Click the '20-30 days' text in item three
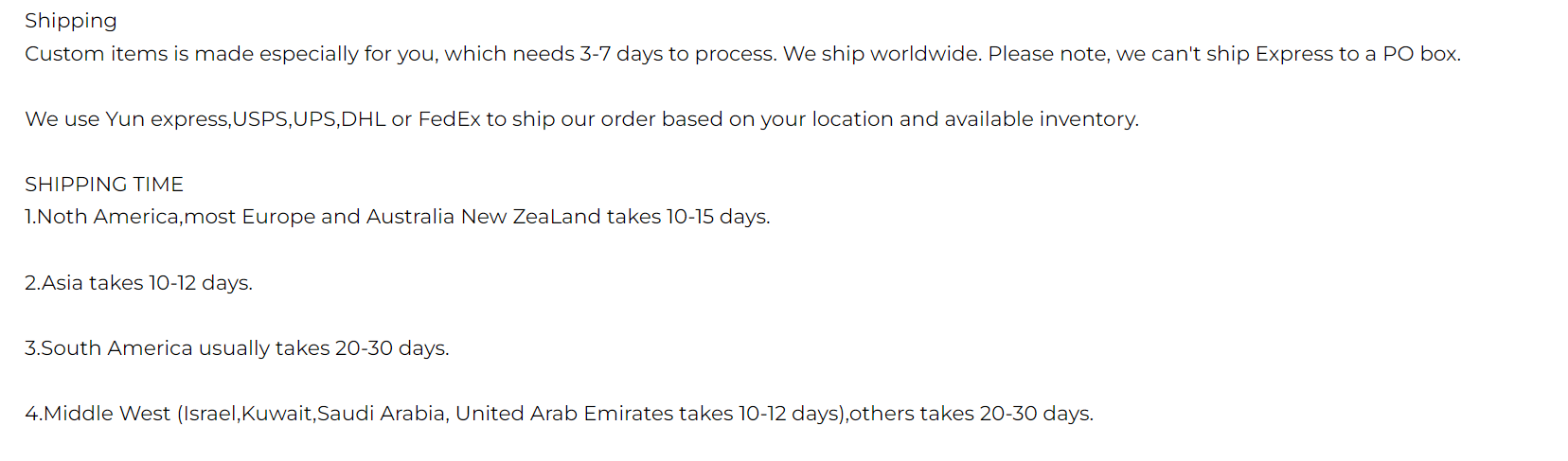1568x461 pixels. pyautogui.click(x=390, y=348)
